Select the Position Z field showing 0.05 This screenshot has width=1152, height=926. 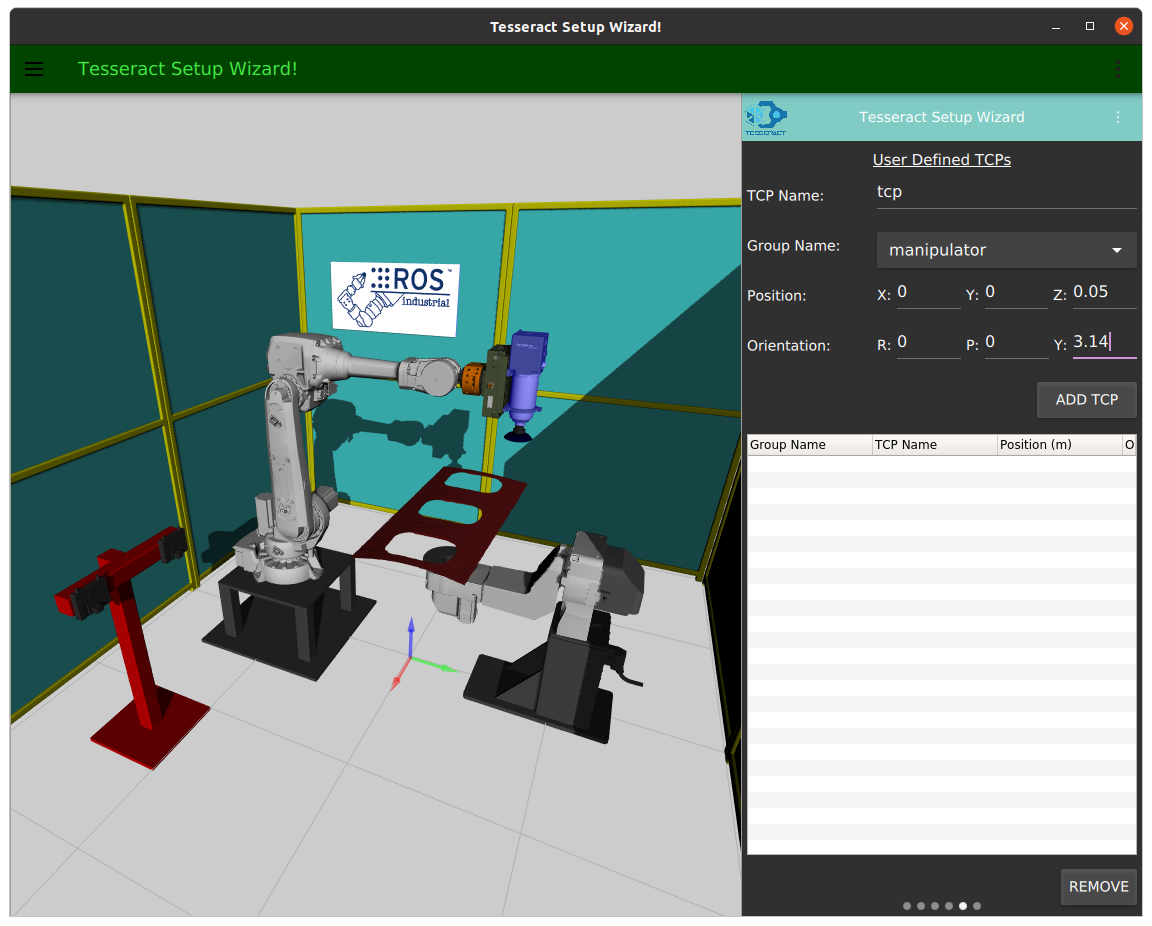click(x=1103, y=293)
